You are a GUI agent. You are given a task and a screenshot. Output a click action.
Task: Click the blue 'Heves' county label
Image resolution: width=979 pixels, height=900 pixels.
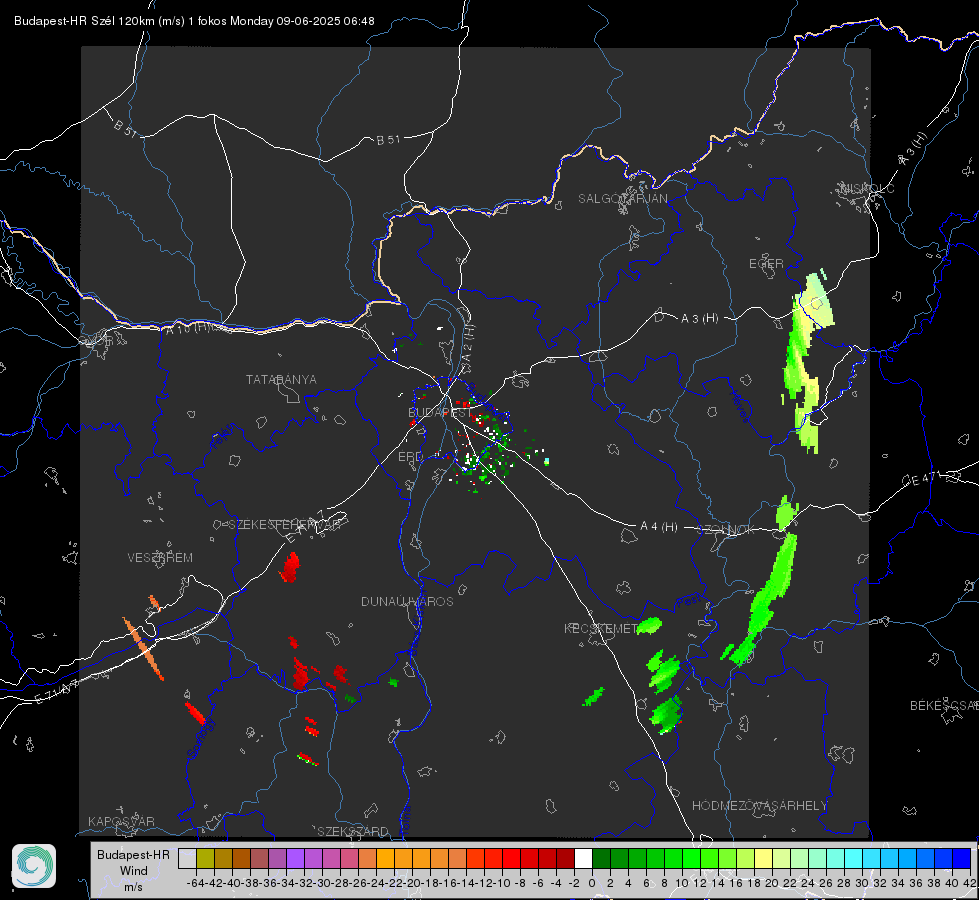click(739, 407)
